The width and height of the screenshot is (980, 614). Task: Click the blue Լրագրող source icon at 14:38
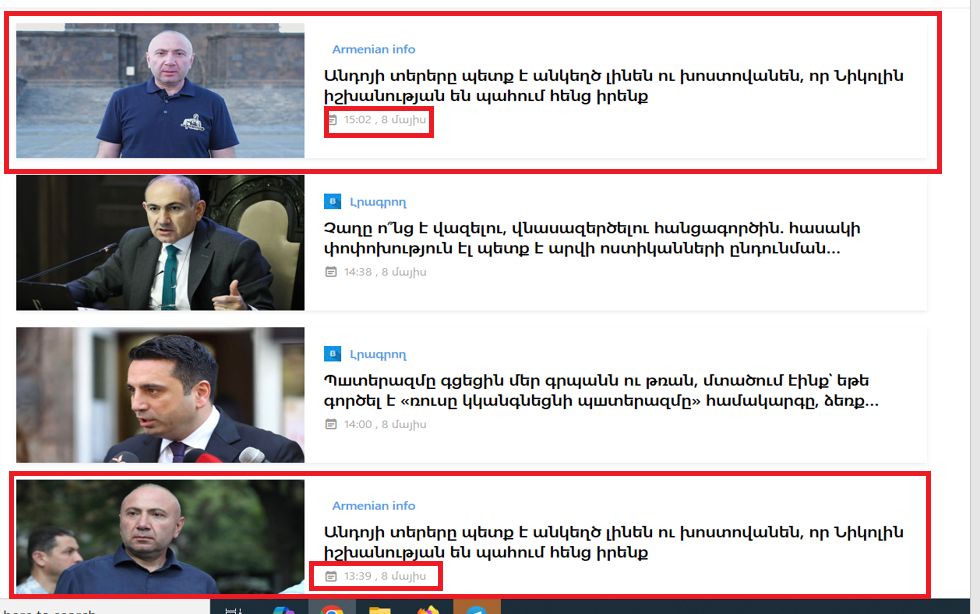click(x=332, y=201)
